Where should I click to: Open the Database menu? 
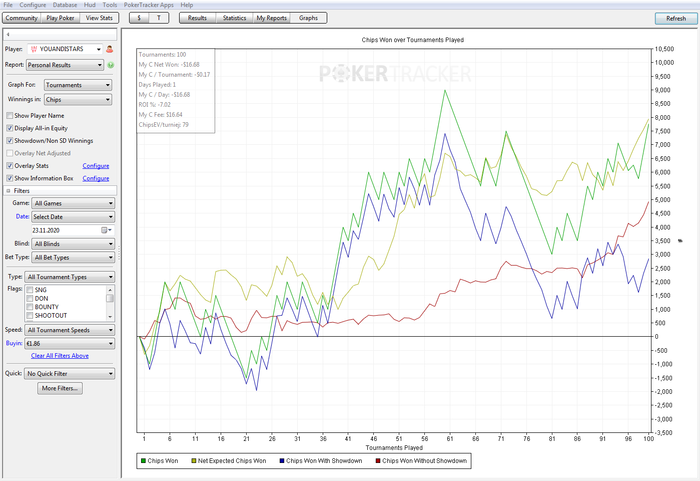(x=67, y=5)
